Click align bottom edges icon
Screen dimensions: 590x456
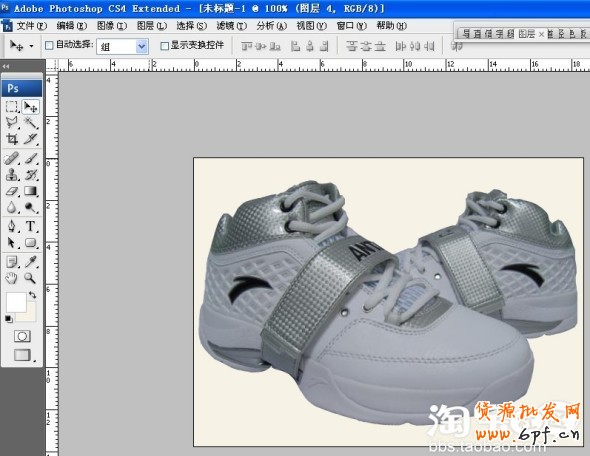[x=275, y=46]
